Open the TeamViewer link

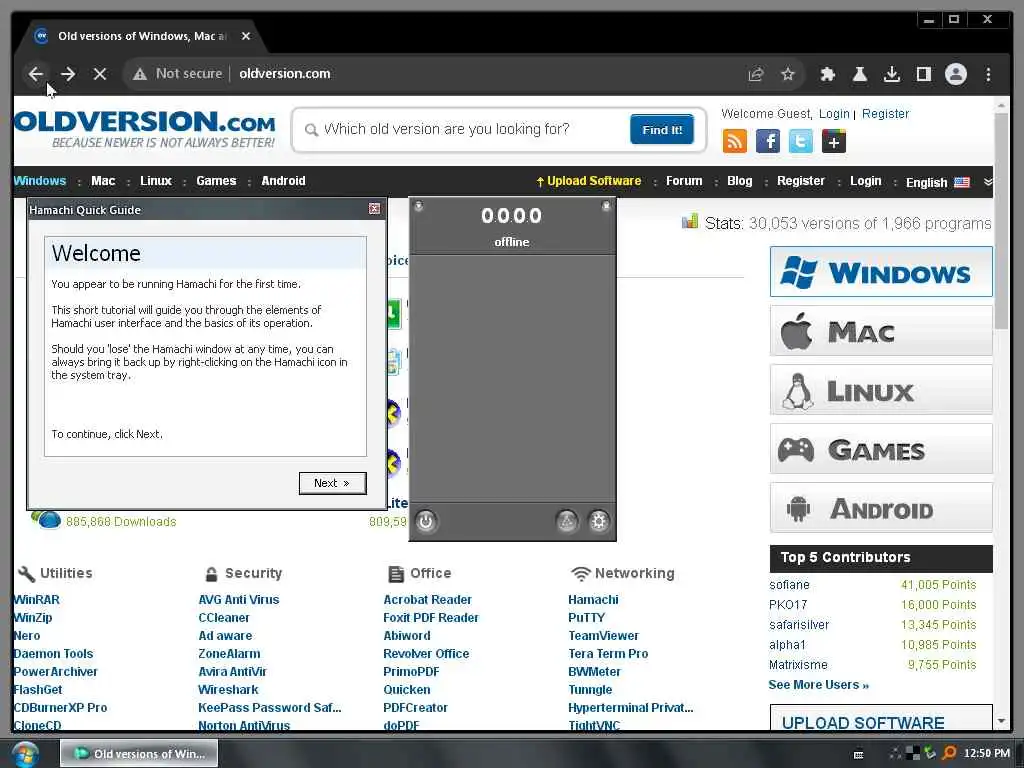point(603,635)
